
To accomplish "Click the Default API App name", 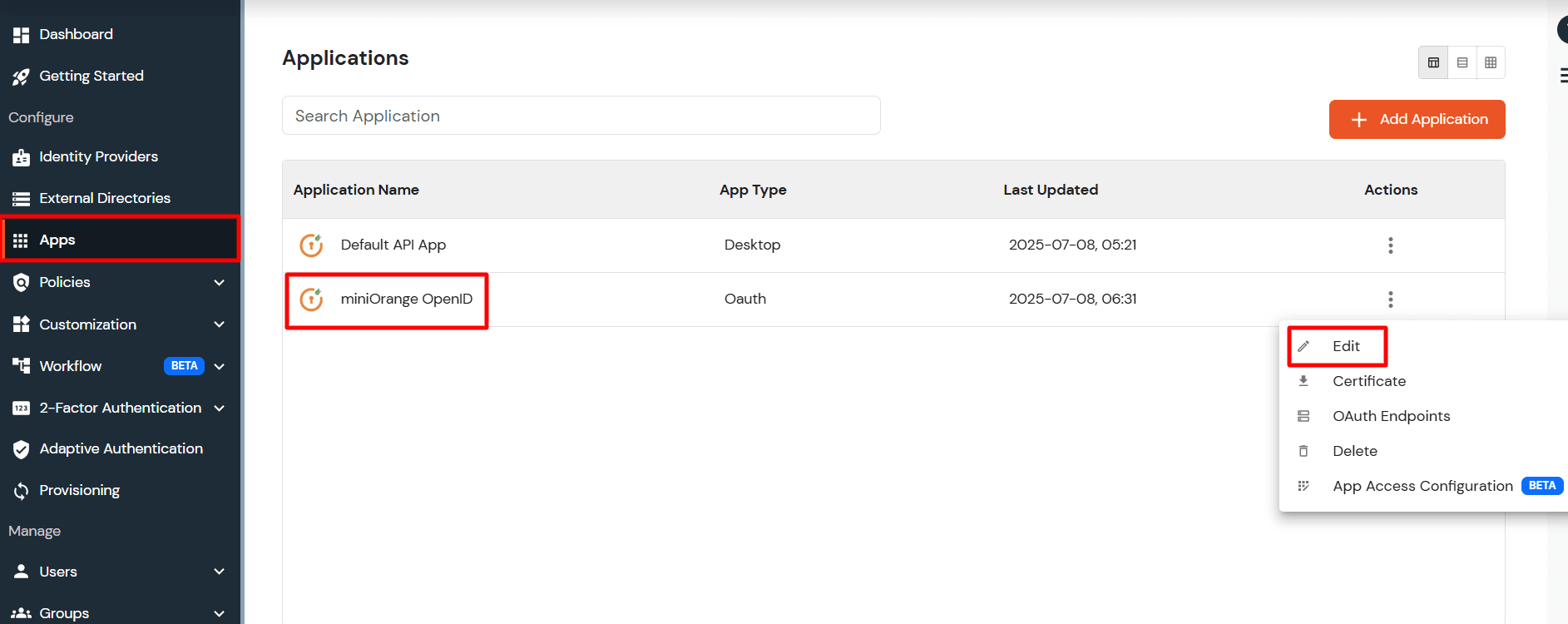I will [x=393, y=245].
